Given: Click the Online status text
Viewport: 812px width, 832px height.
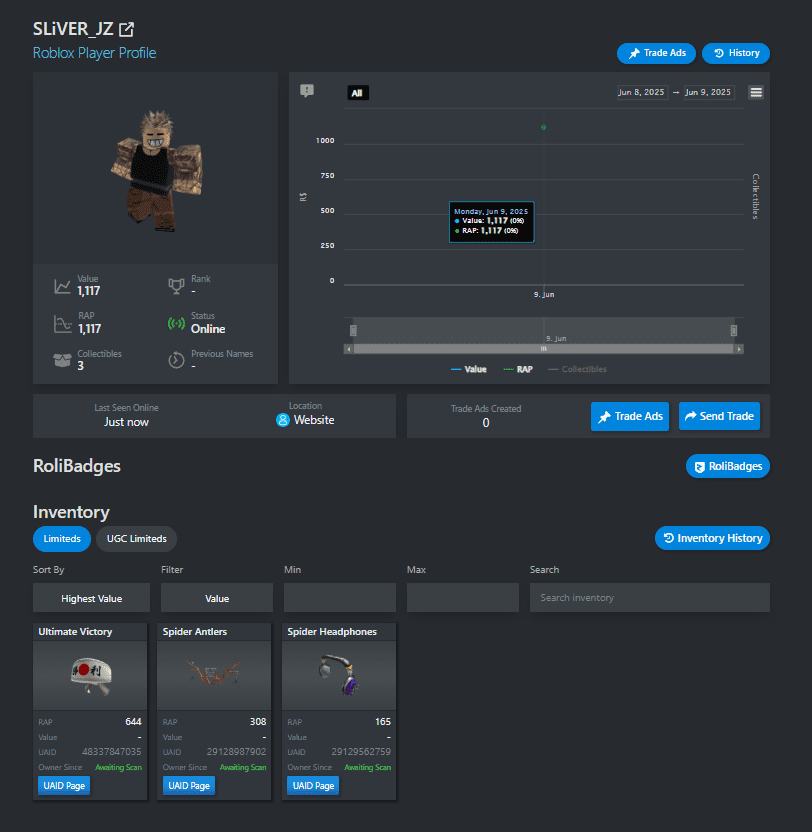Looking at the screenshot, I should click(x=208, y=329).
